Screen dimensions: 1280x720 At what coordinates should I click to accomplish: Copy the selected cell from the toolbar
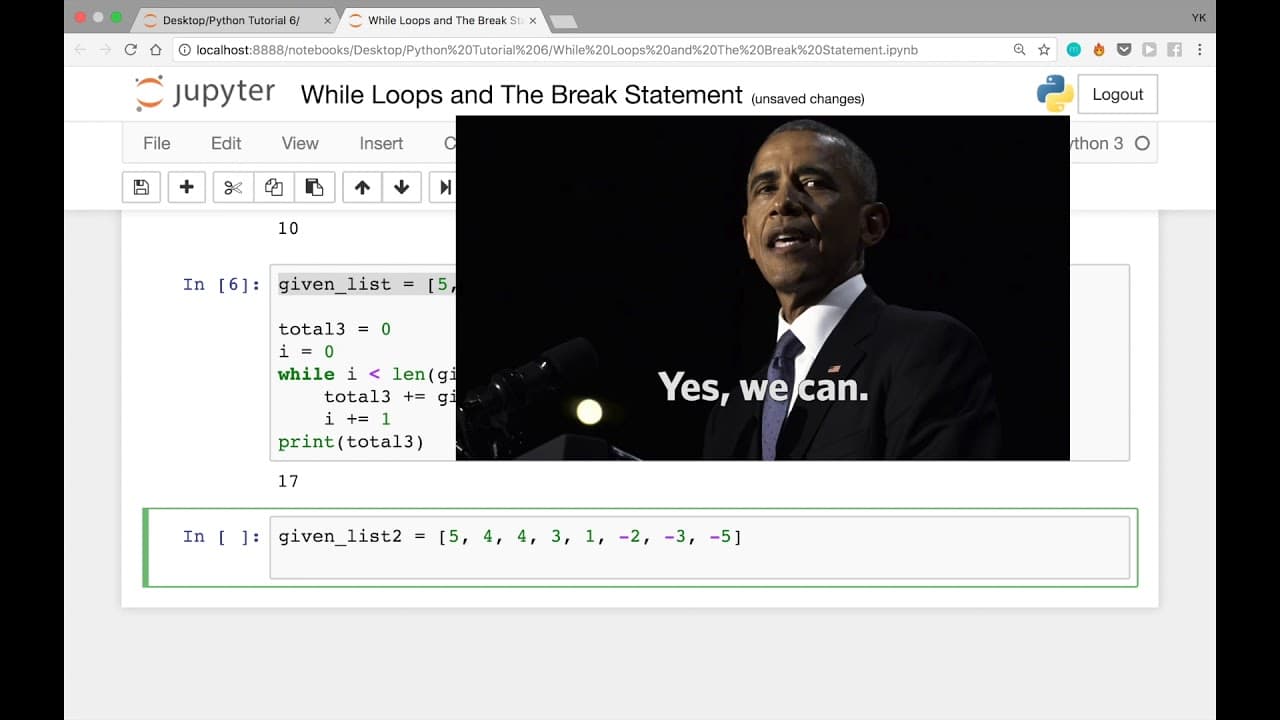coord(273,187)
